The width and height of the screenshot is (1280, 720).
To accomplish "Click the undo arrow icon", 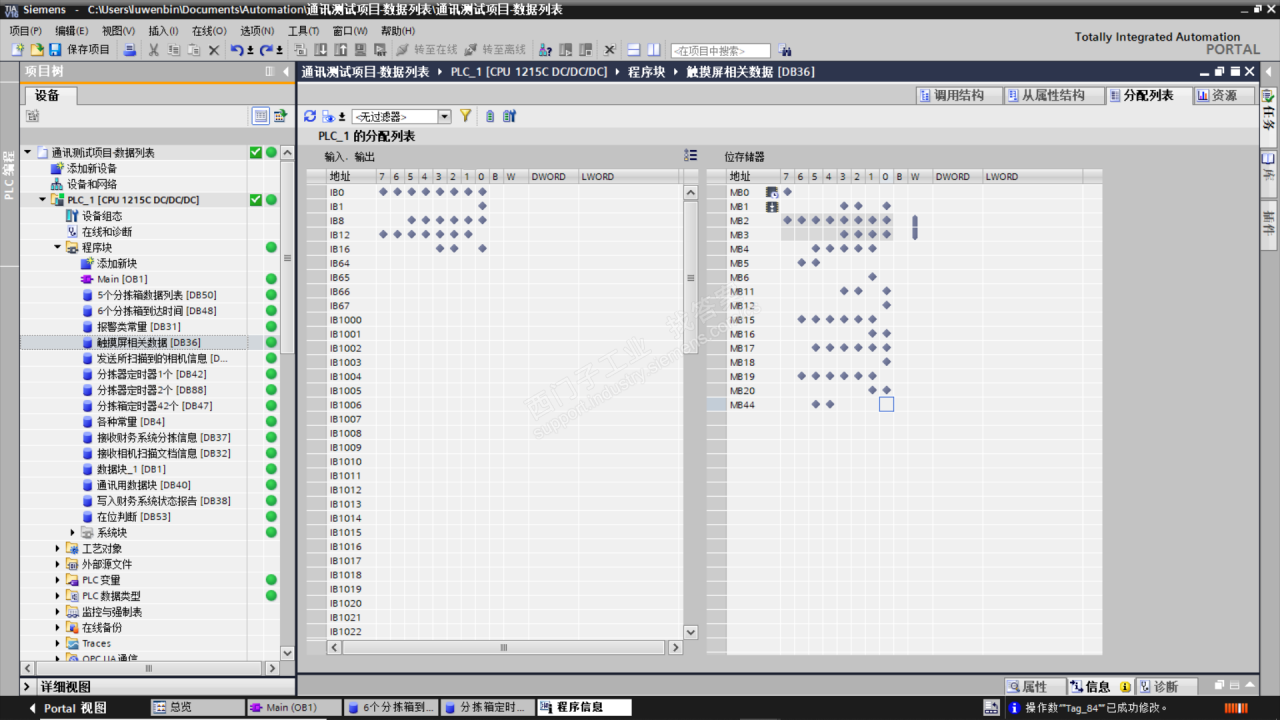I will [236, 49].
